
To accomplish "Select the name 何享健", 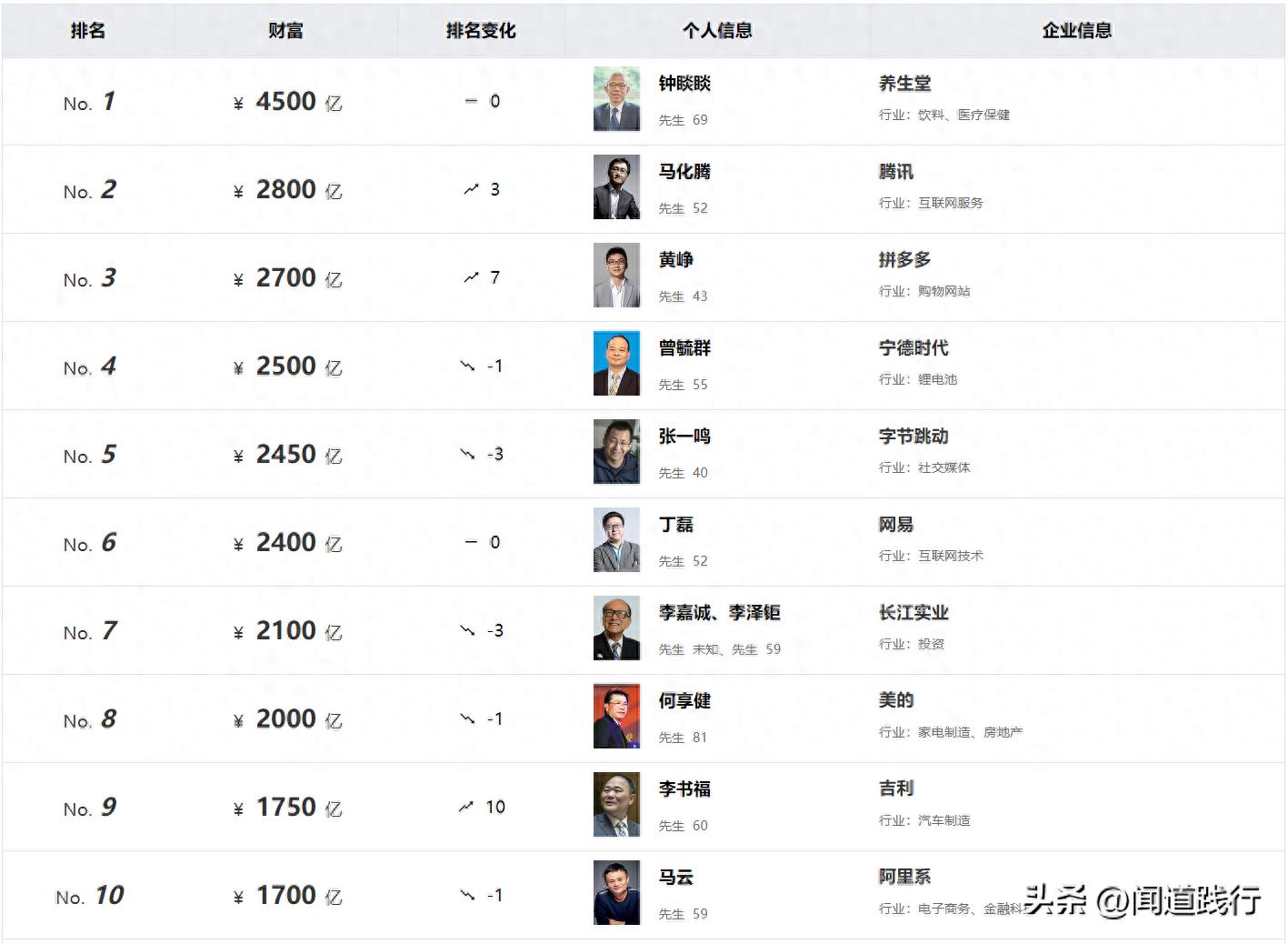I will [x=684, y=701].
